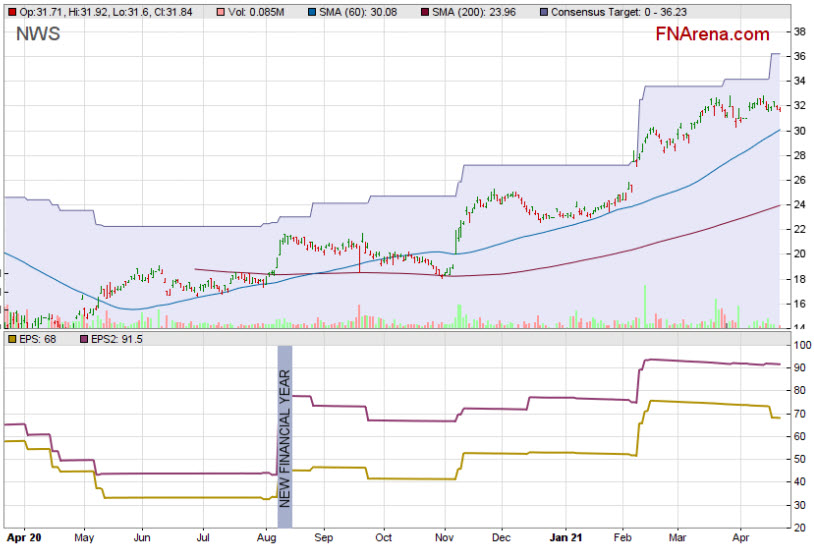Select the Aug label on the time axis
The height and width of the screenshot is (554, 814).
pyautogui.click(x=266, y=536)
